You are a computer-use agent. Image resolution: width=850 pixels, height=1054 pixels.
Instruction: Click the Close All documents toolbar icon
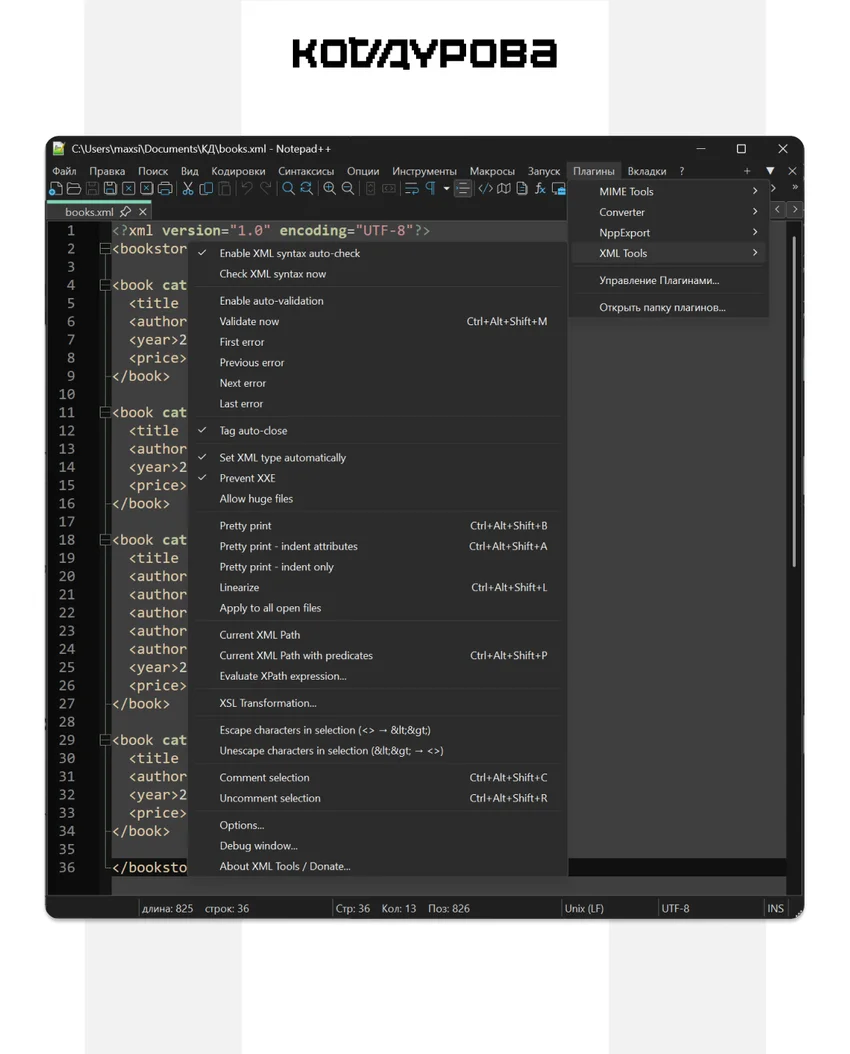tap(146, 189)
